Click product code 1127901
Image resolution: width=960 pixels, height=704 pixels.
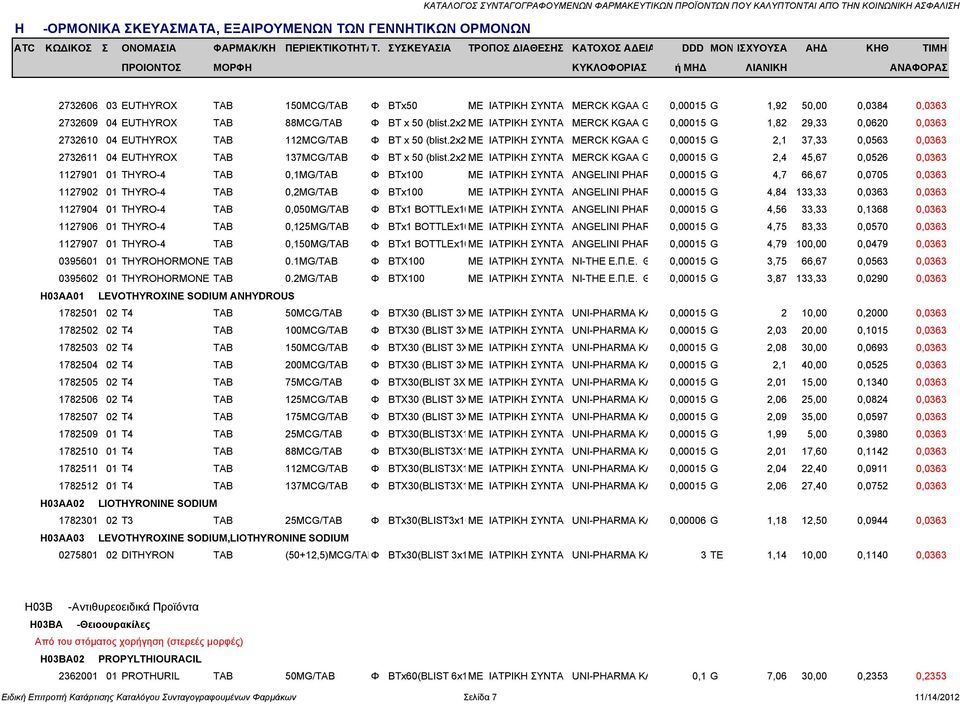78,175
